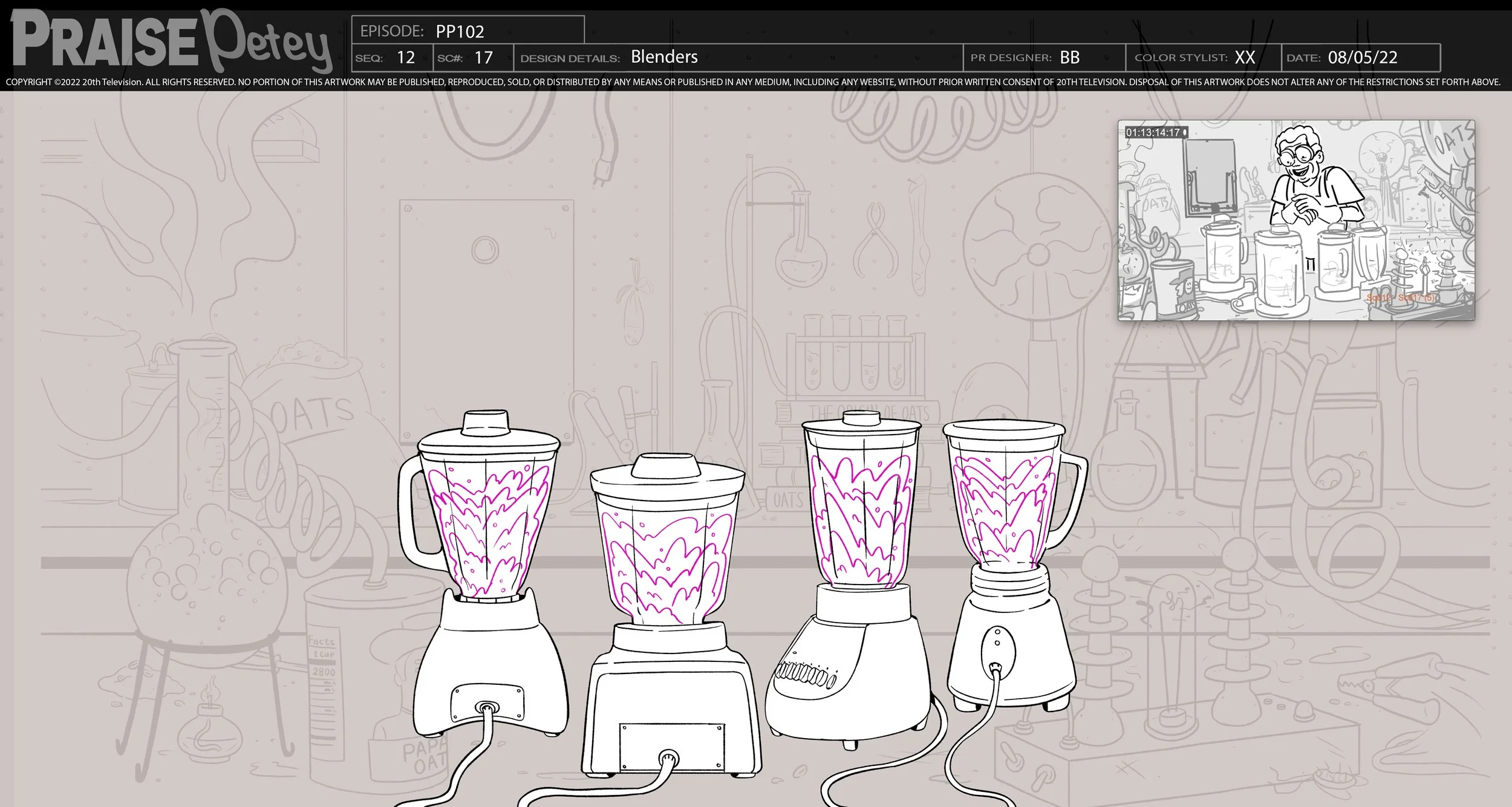1512x807 pixels.
Task: Click the EPISODE: field label
Action: pyautogui.click(x=392, y=31)
